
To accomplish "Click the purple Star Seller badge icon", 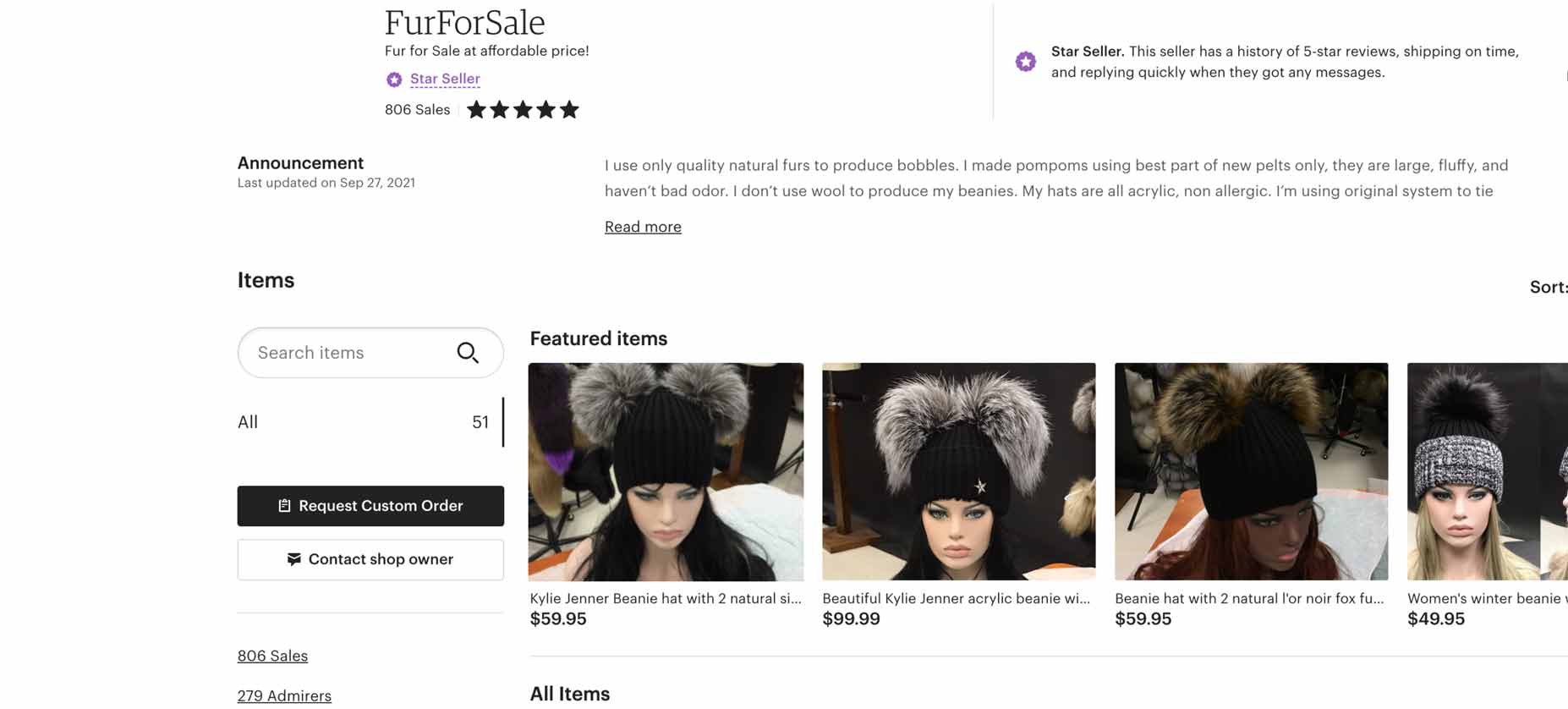I will (x=393, y=79).
